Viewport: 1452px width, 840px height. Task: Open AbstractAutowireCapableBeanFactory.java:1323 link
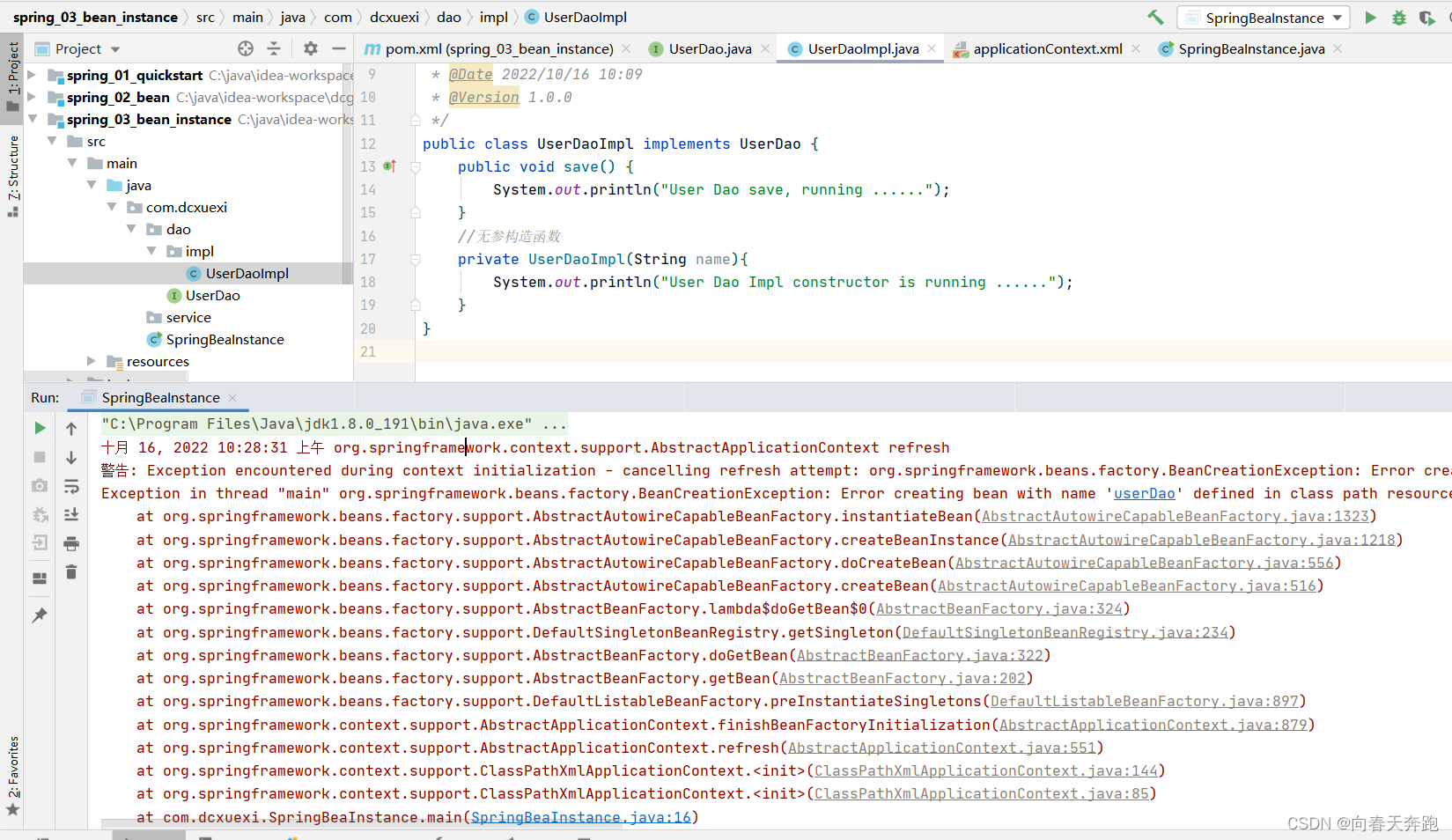coord(1176,517)
